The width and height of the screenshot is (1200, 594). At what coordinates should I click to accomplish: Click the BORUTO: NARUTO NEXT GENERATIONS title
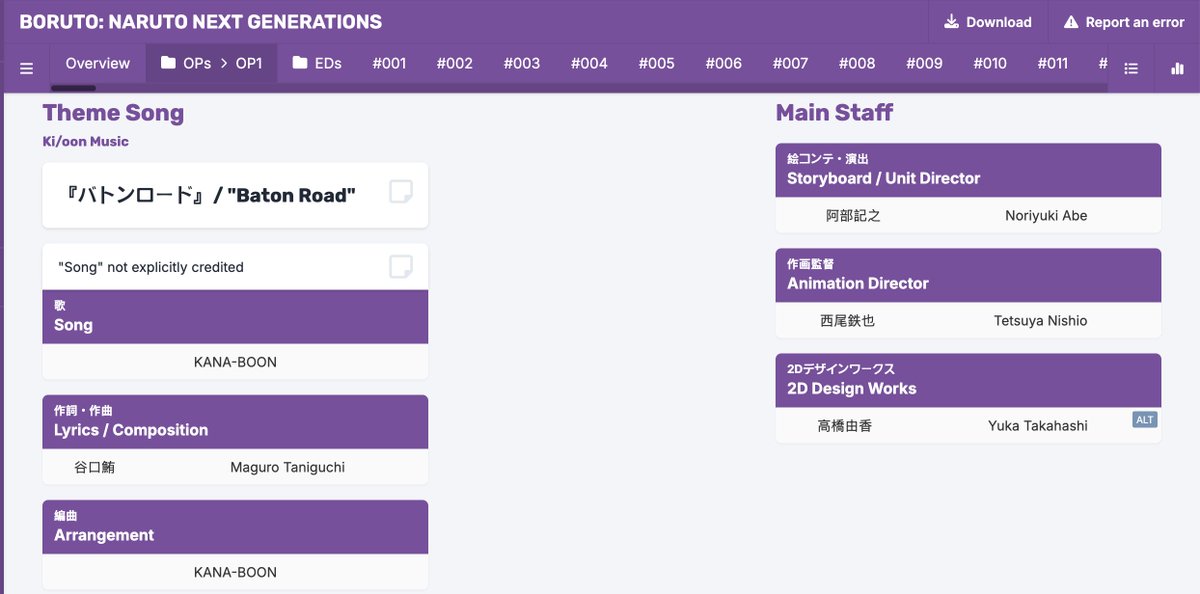201,21
